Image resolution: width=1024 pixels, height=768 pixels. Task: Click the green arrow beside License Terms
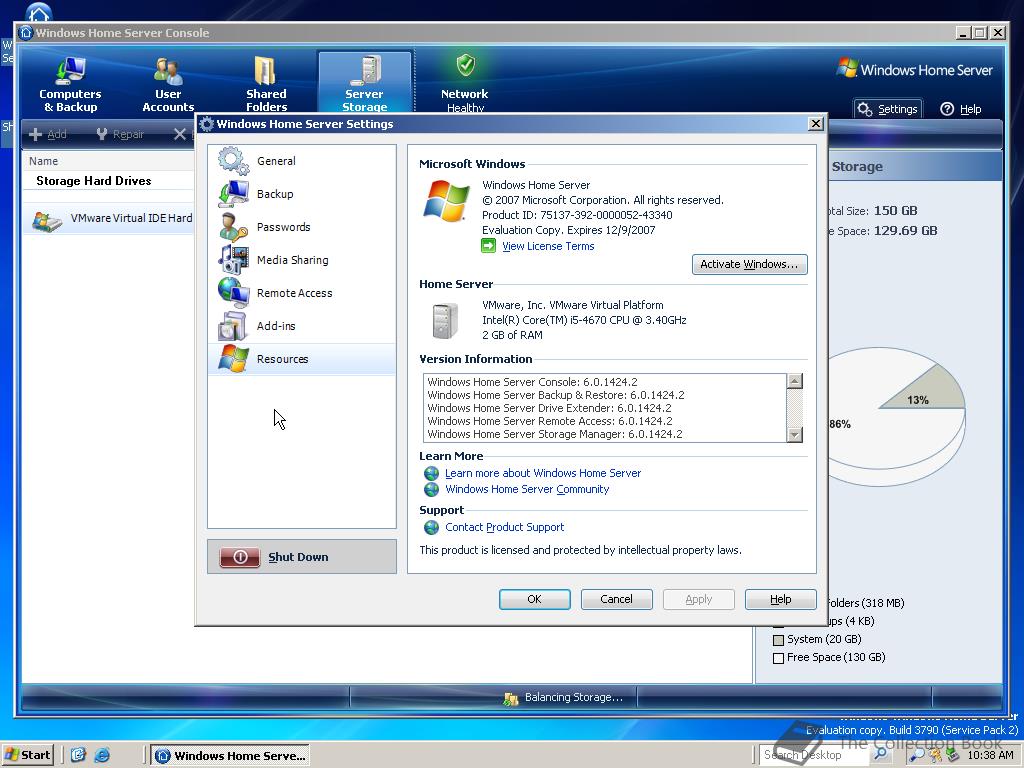click(488, 246)
